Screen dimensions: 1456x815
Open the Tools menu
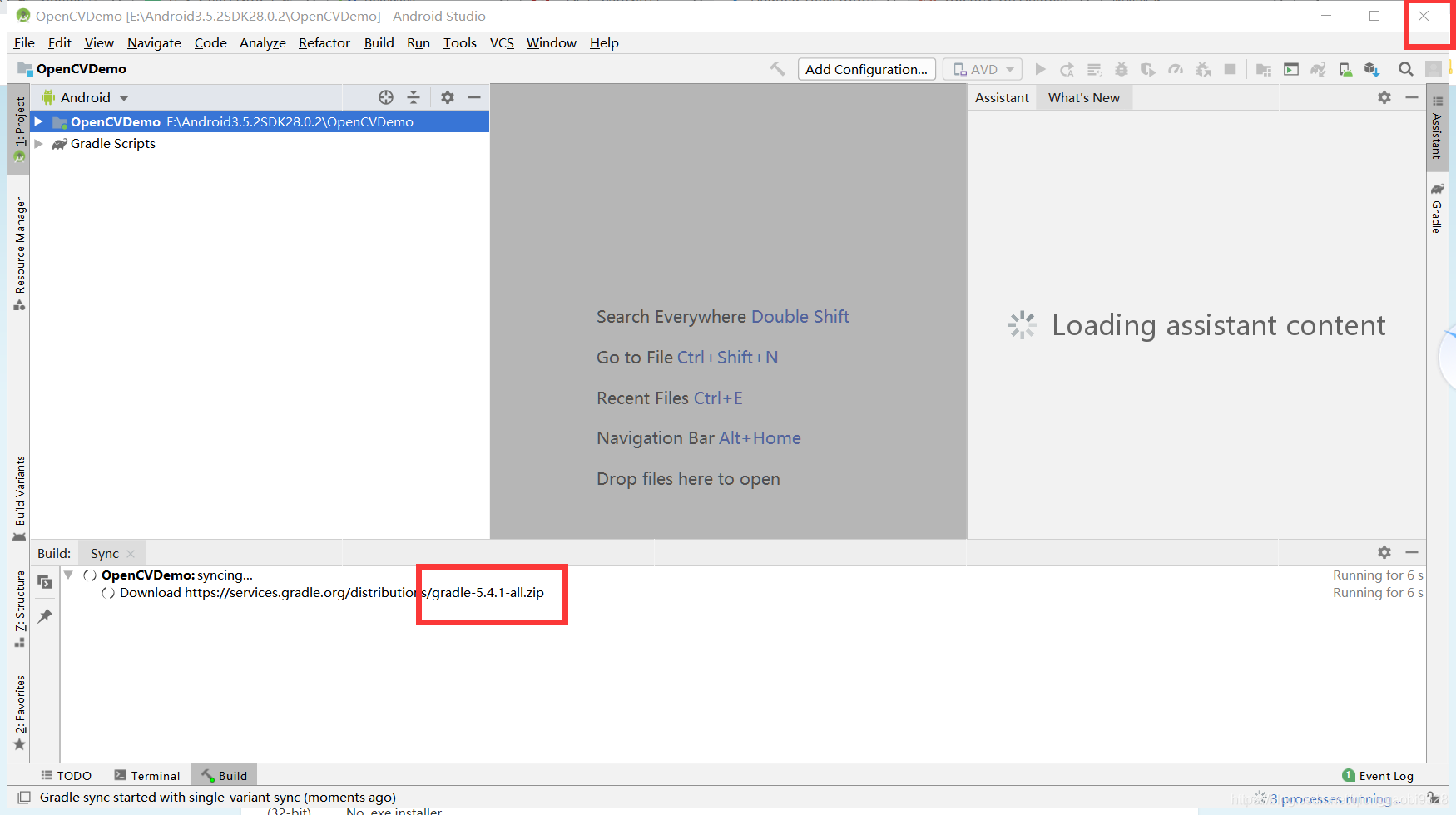click(x=460, y=42)
